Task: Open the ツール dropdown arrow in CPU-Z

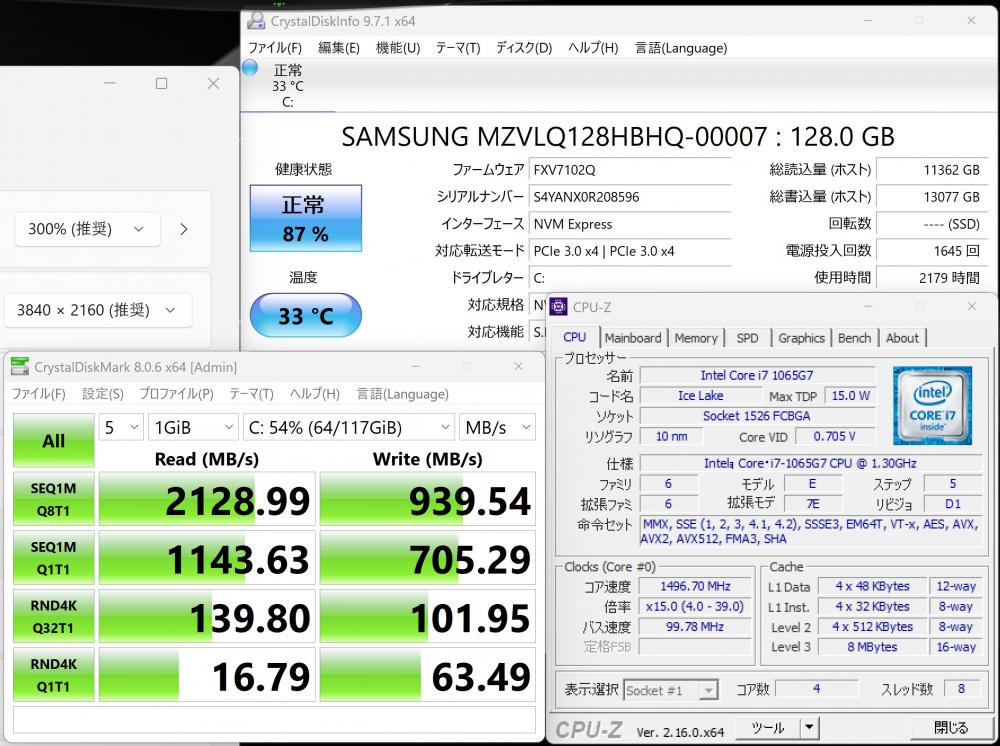Action: tap(809, 728)
